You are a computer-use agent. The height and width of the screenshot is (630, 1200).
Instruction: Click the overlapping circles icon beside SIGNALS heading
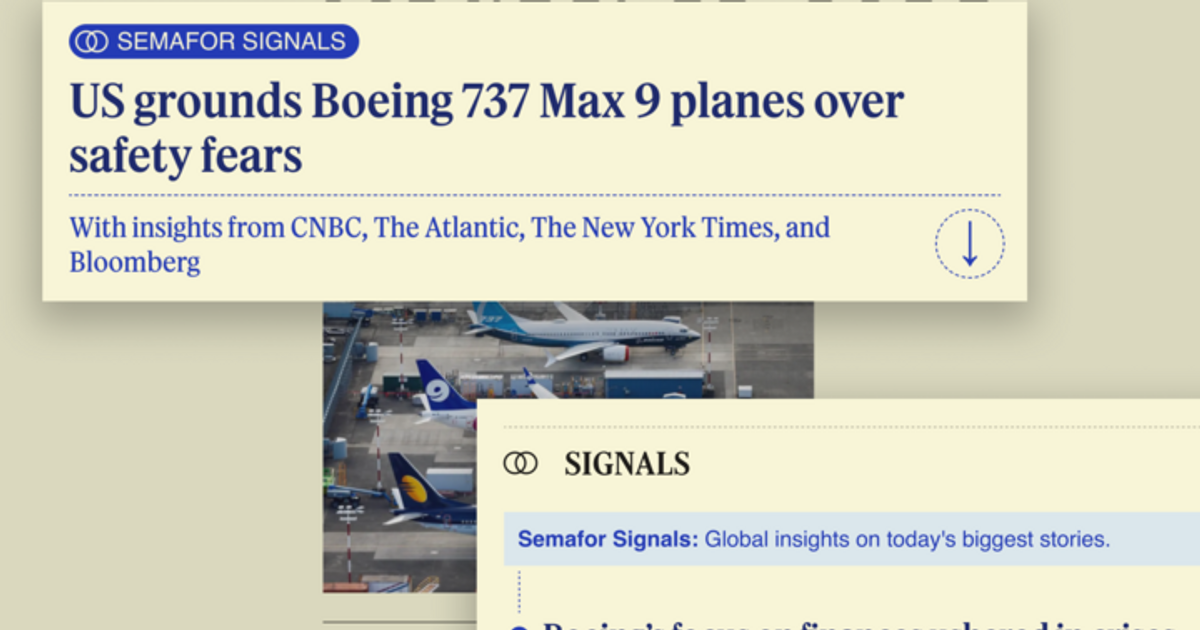[x=520, y=463]
